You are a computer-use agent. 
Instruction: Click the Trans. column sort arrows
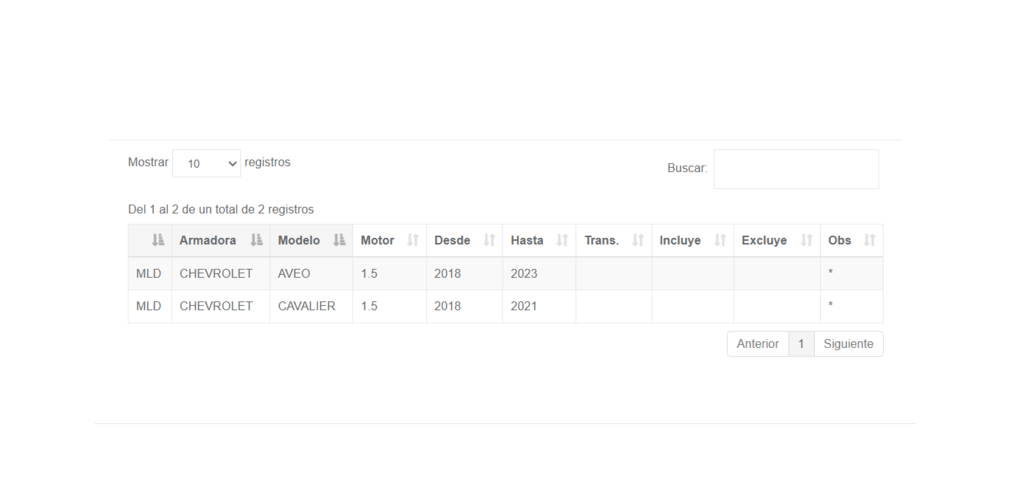pyautogui.click(x=638, y=240)
